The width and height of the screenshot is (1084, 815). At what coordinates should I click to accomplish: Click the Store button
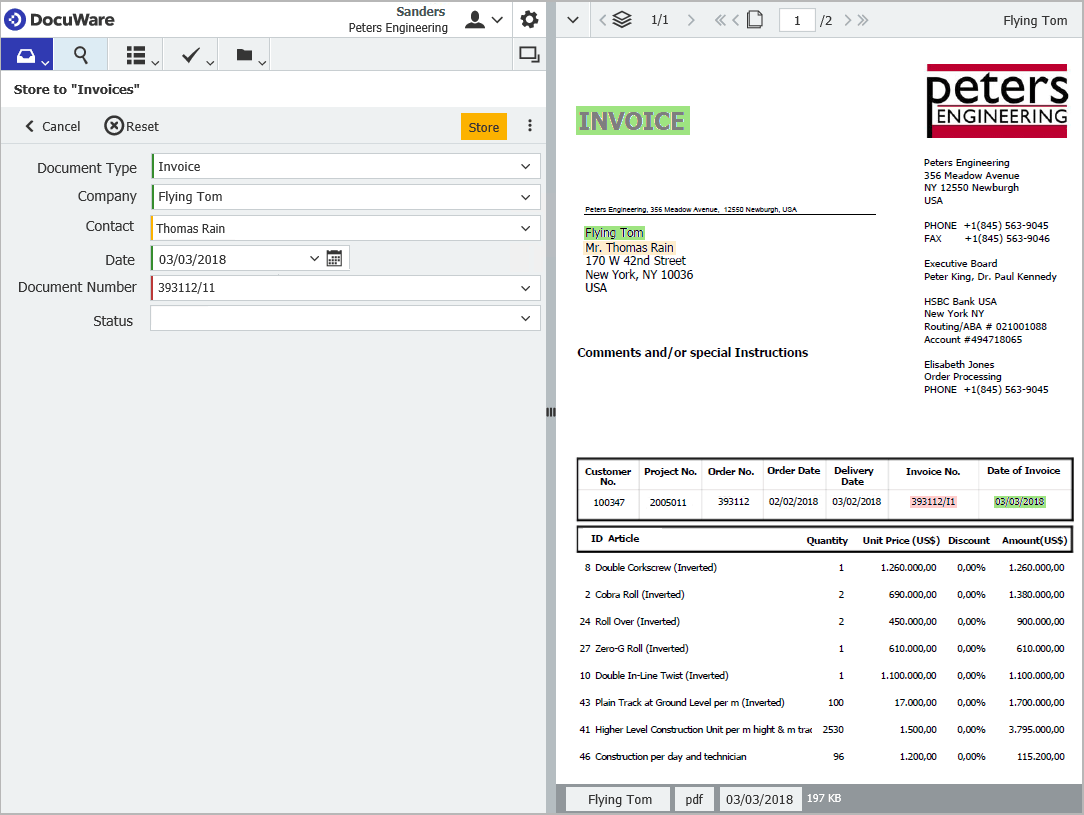(483, 126)
